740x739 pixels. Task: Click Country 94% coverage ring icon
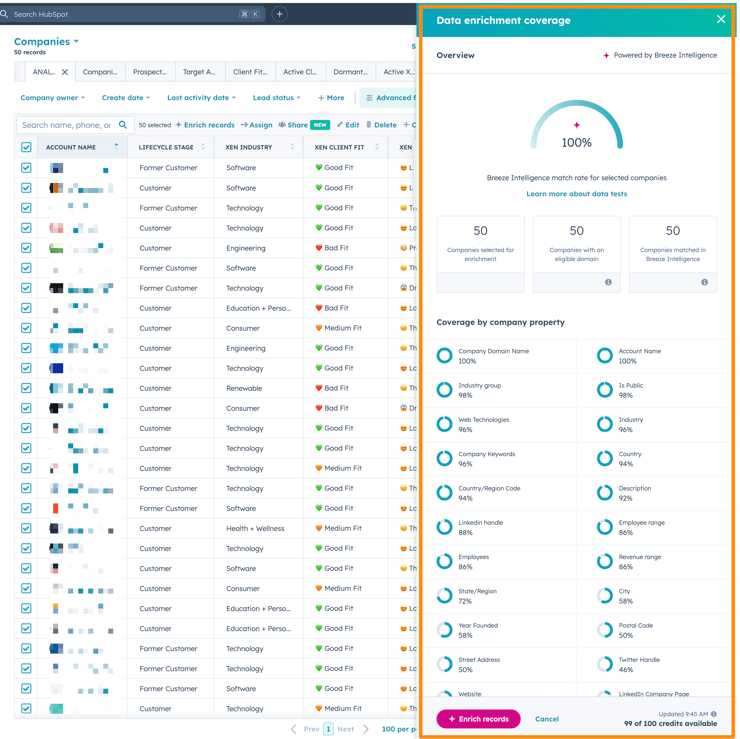(605, 458)
